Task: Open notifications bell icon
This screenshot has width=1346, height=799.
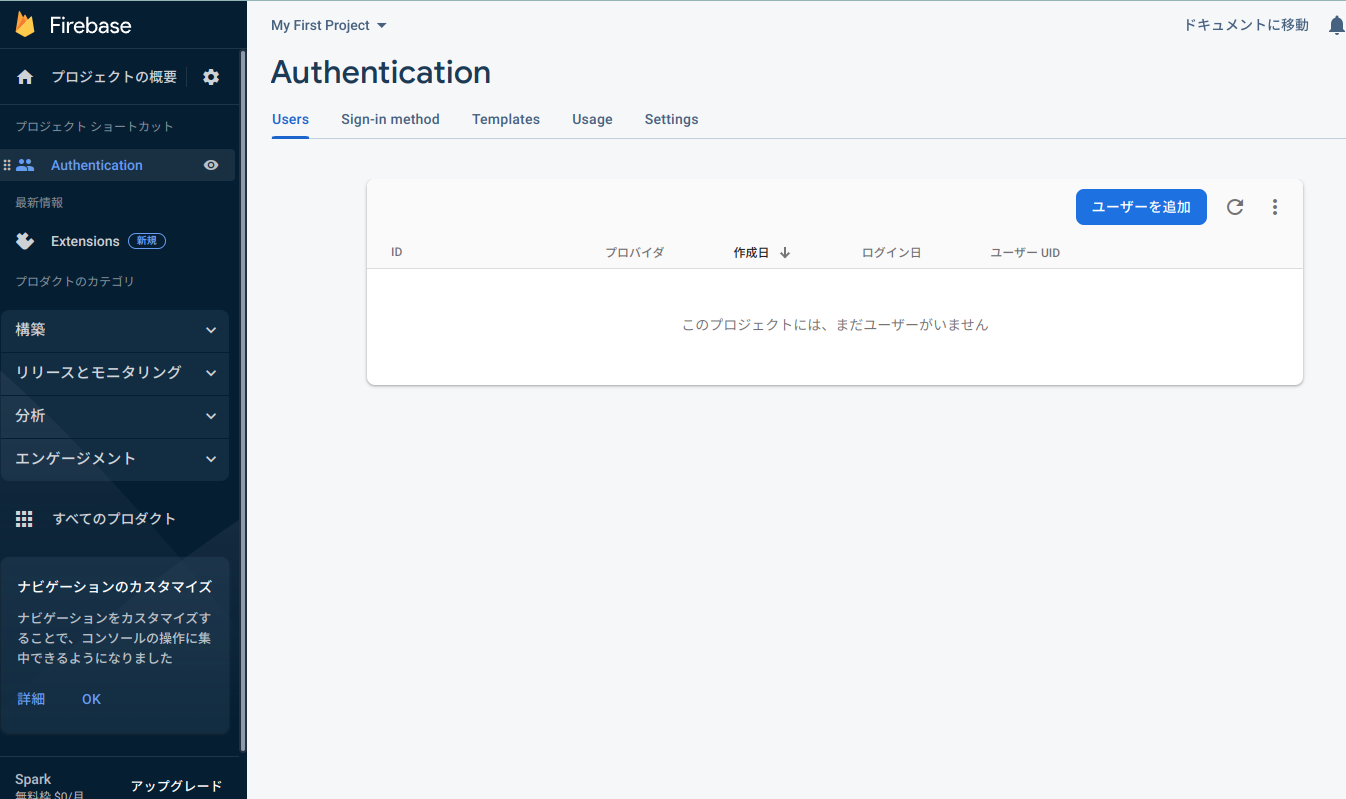Action: pyautogui.click(x=1336, y=26)
